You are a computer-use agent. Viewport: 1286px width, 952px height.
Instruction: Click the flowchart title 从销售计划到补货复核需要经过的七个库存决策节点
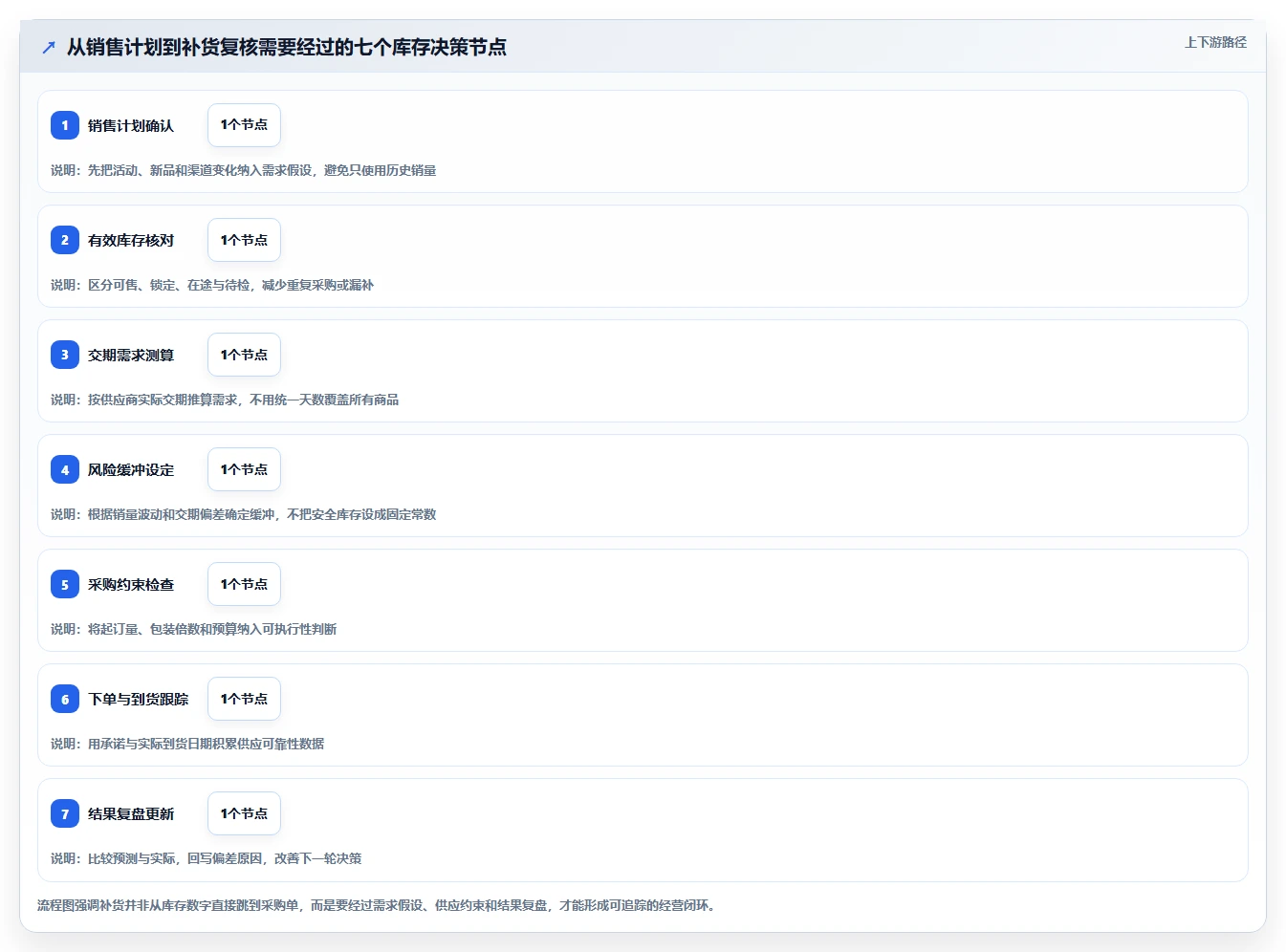pyautogui.click(x=286, y=47)
